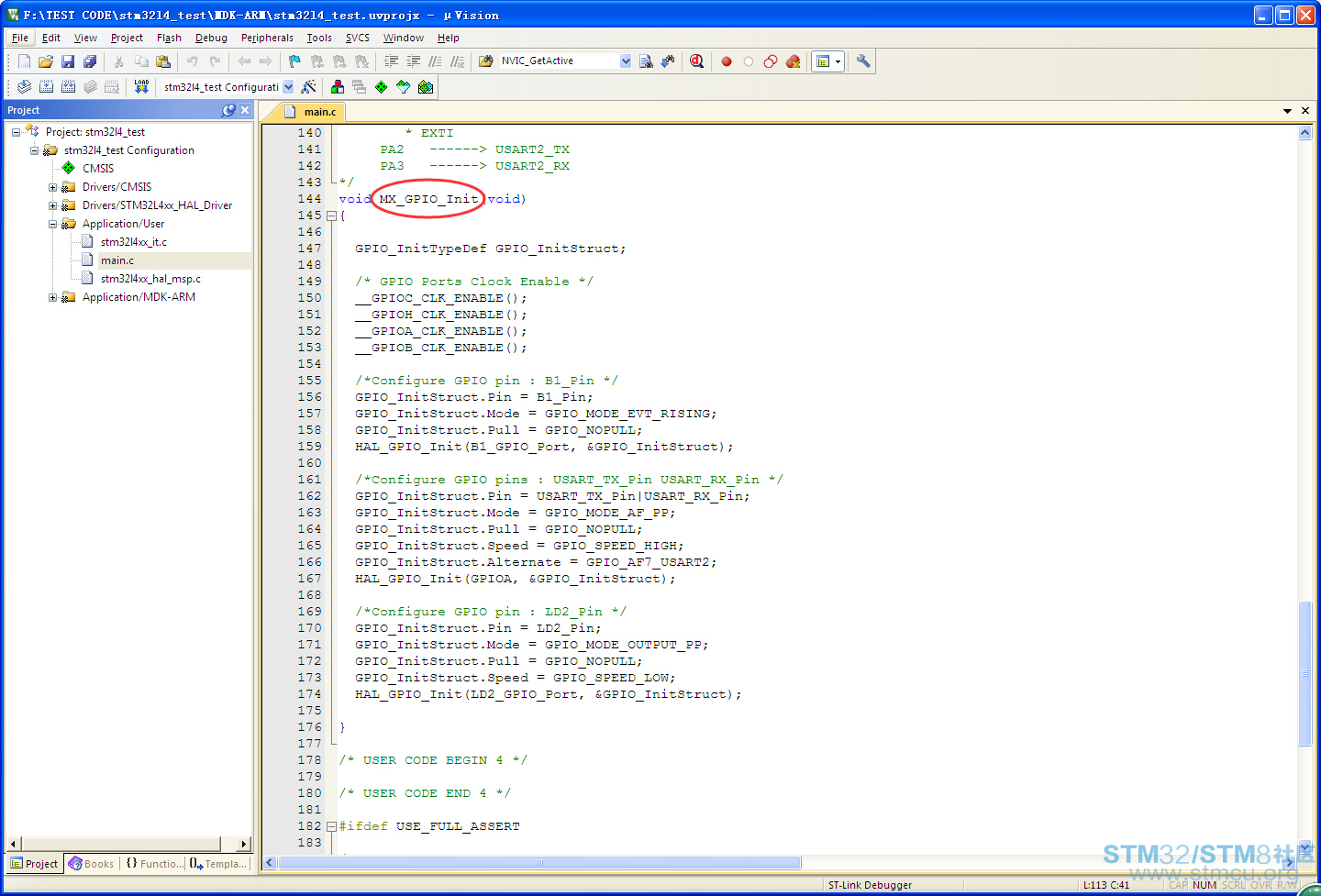Click the Open file folder icon
The height and width of the screenshot is (896, 1321).
pyautogui.click(x=46, y=61)
